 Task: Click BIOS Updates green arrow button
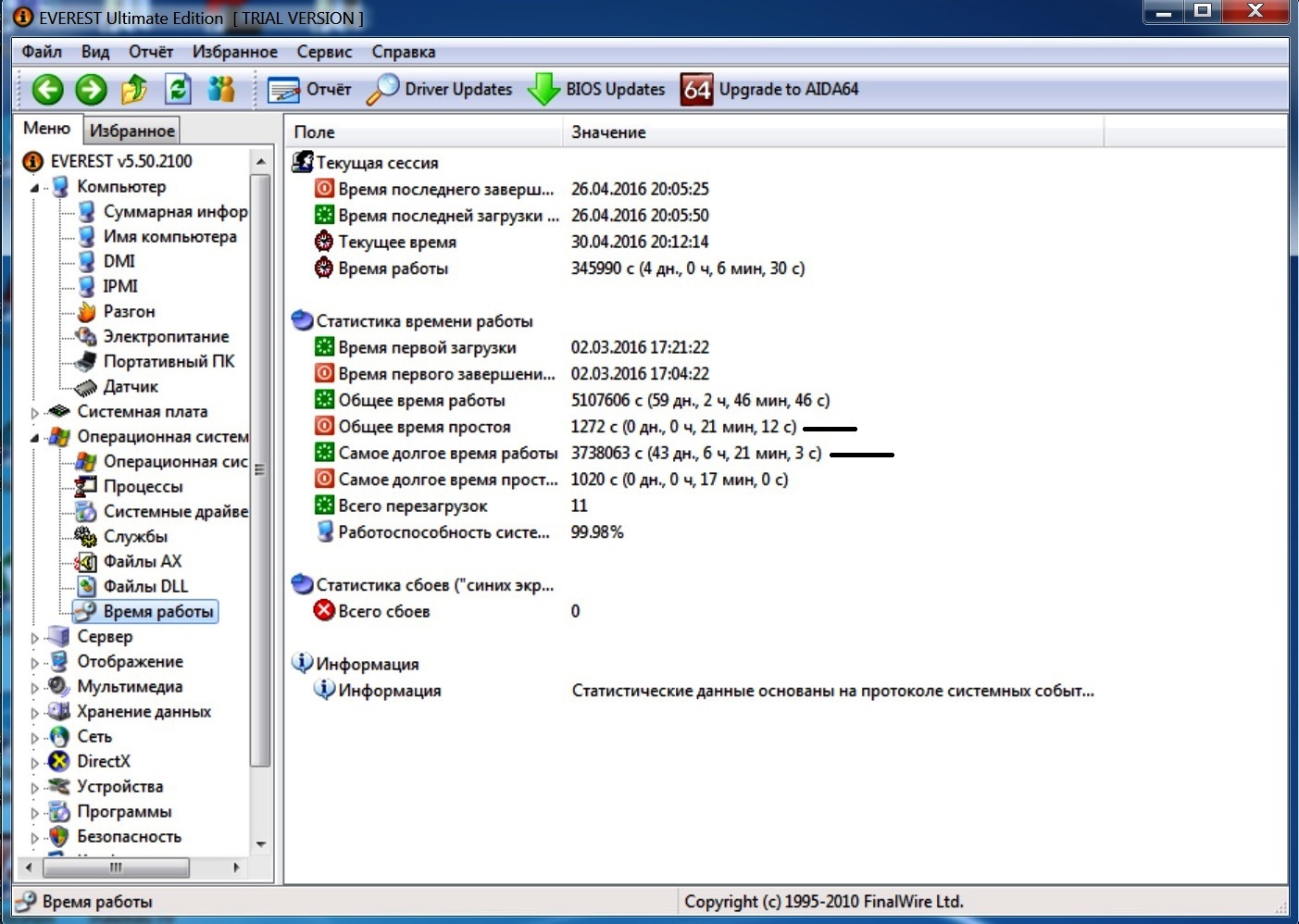(x=596, y=90)
